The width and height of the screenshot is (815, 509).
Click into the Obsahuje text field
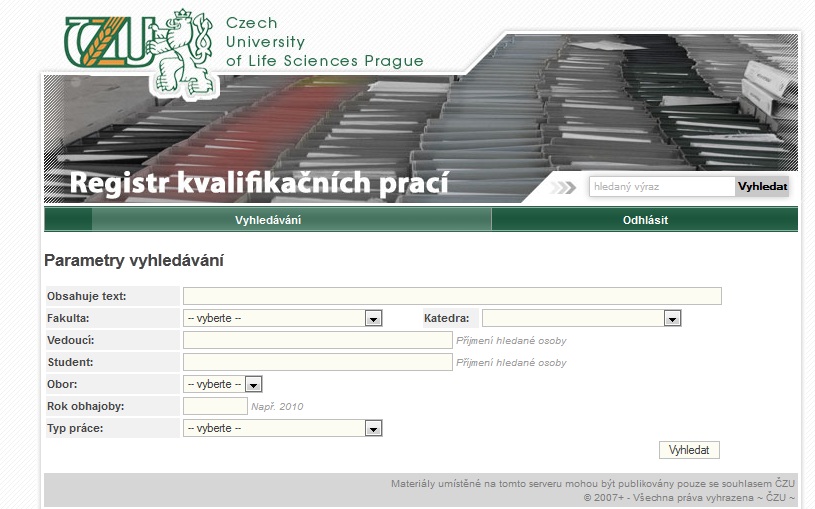coord(451,296)
